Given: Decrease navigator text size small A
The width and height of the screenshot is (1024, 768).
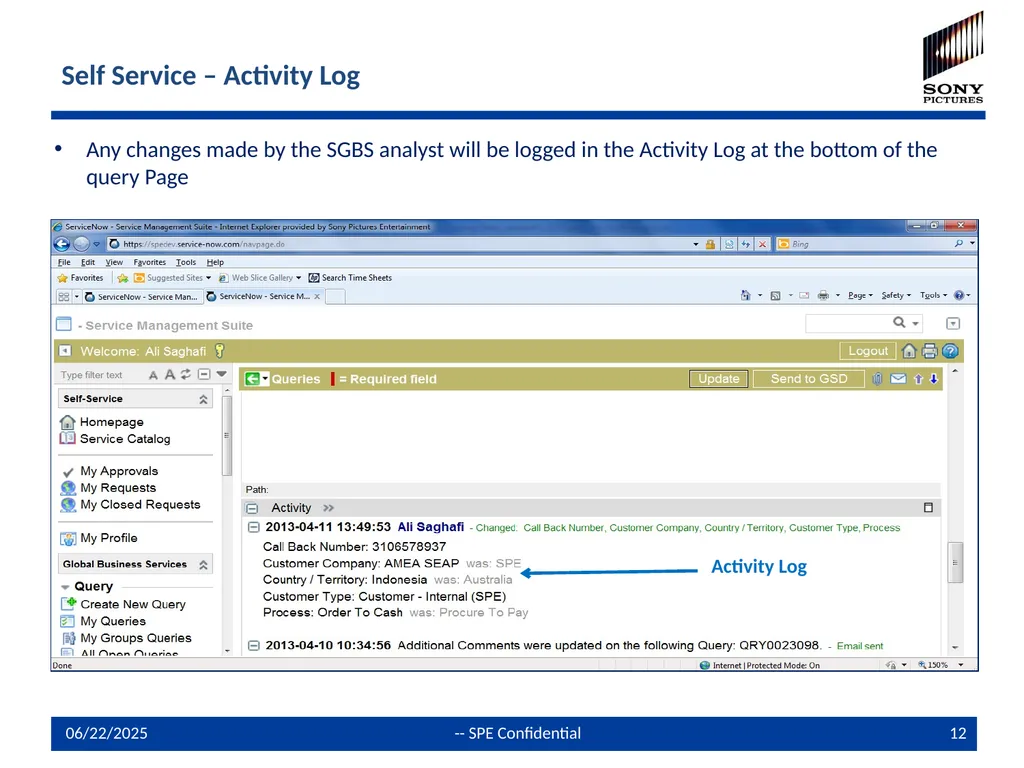Looking at the screenshot, I should (x=153, y=375).
